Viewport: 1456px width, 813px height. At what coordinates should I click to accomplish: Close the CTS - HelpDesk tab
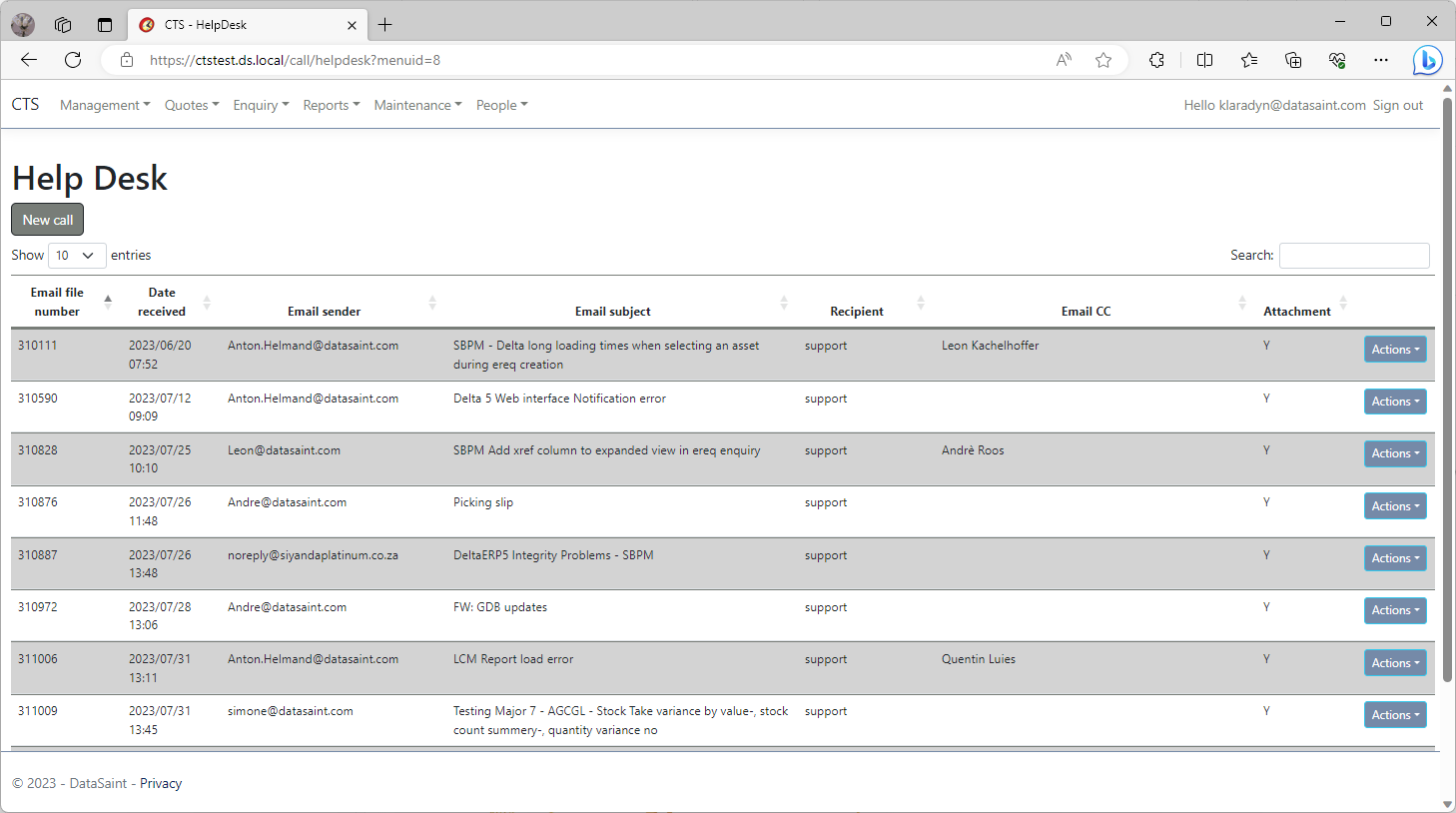352,25
